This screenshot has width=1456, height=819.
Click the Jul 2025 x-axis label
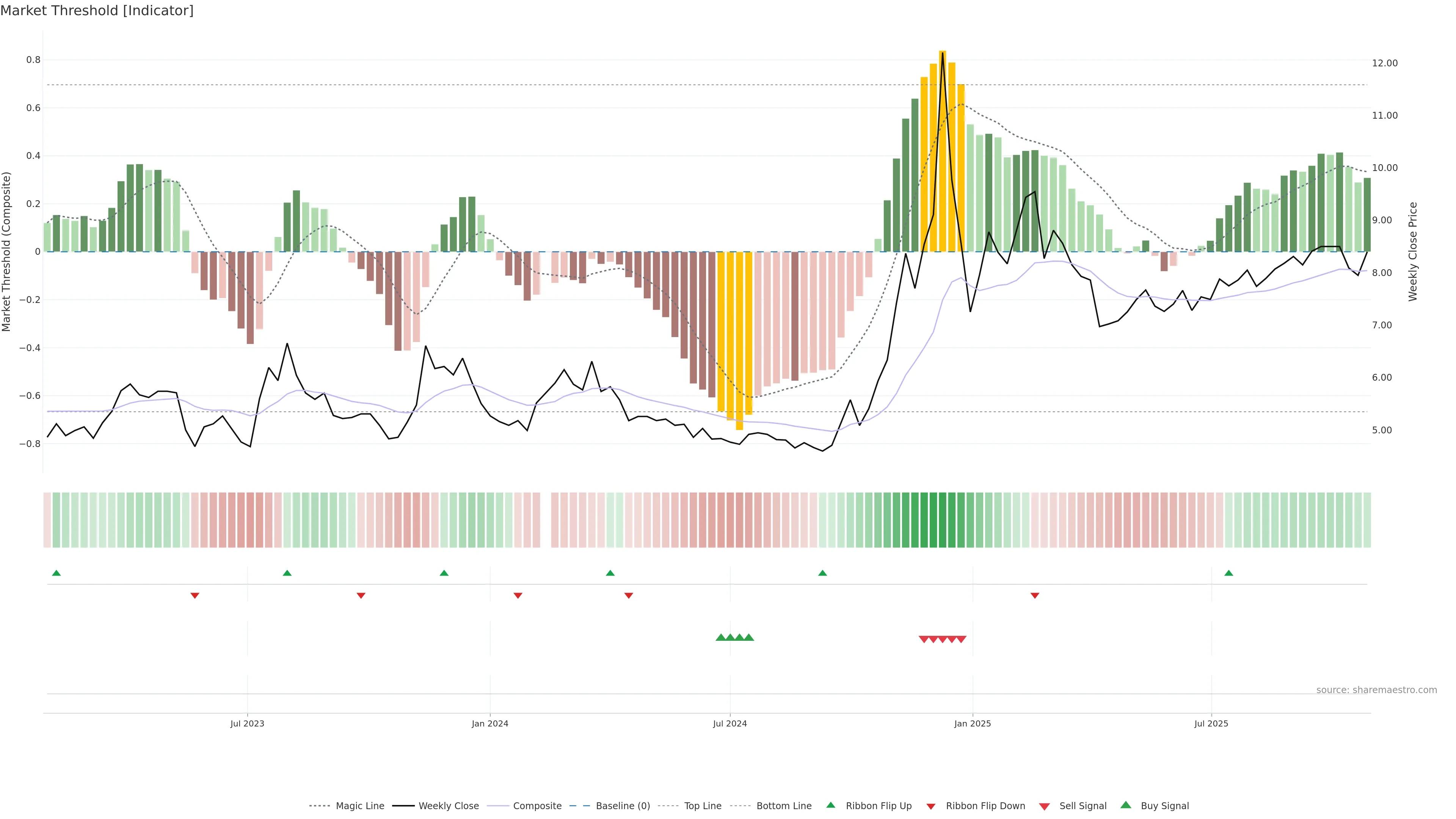[x=1211, y=723]
